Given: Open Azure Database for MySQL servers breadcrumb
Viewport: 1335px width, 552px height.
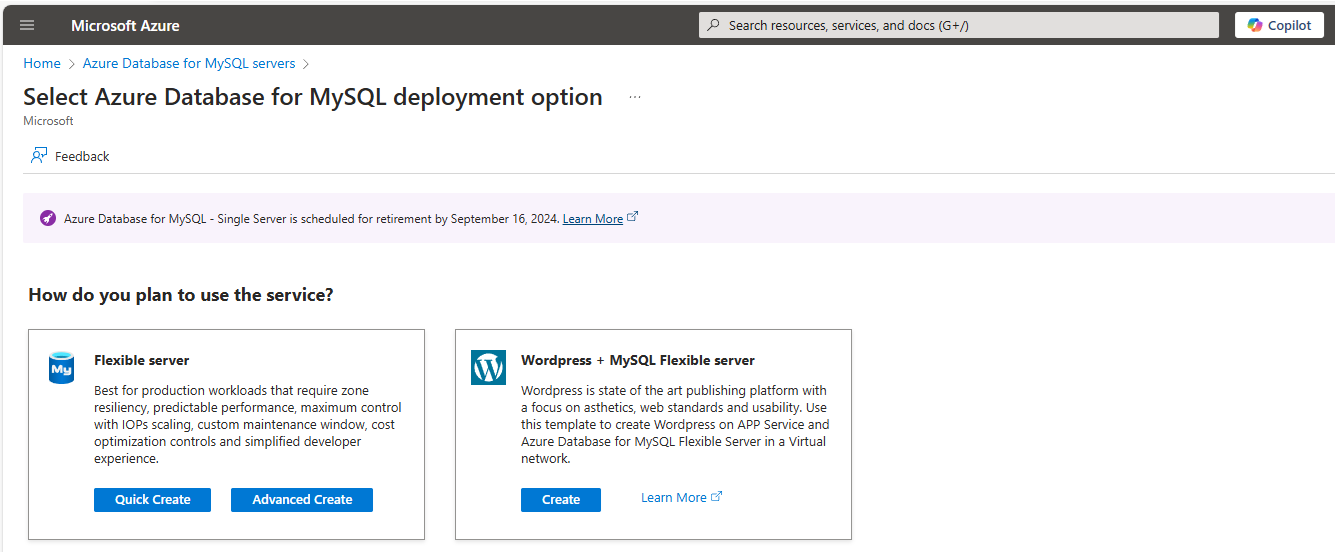Looking at the screenshot, I should point(189,63).
